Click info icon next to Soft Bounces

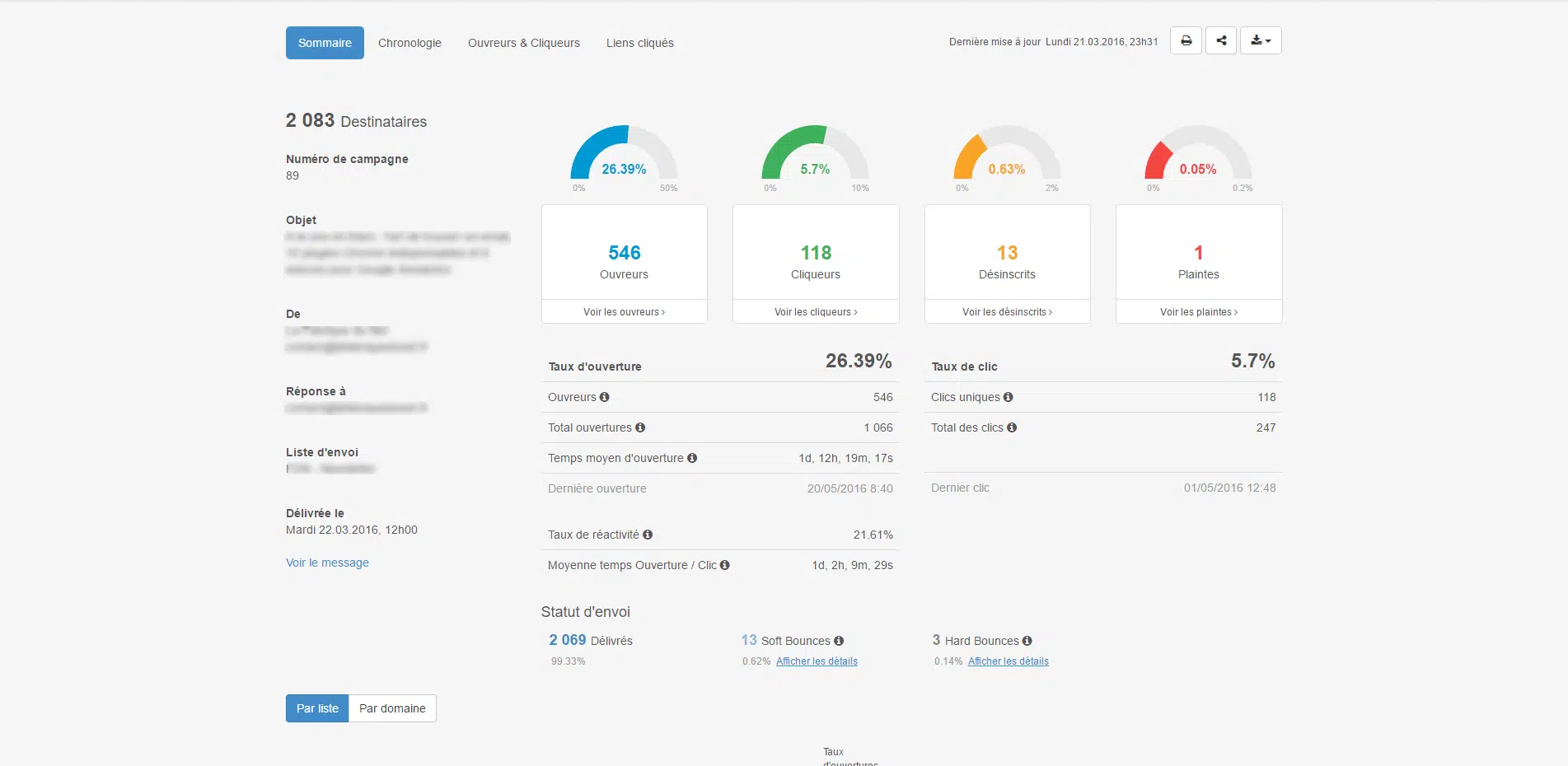pyautogui.click(x=839, y=641)
